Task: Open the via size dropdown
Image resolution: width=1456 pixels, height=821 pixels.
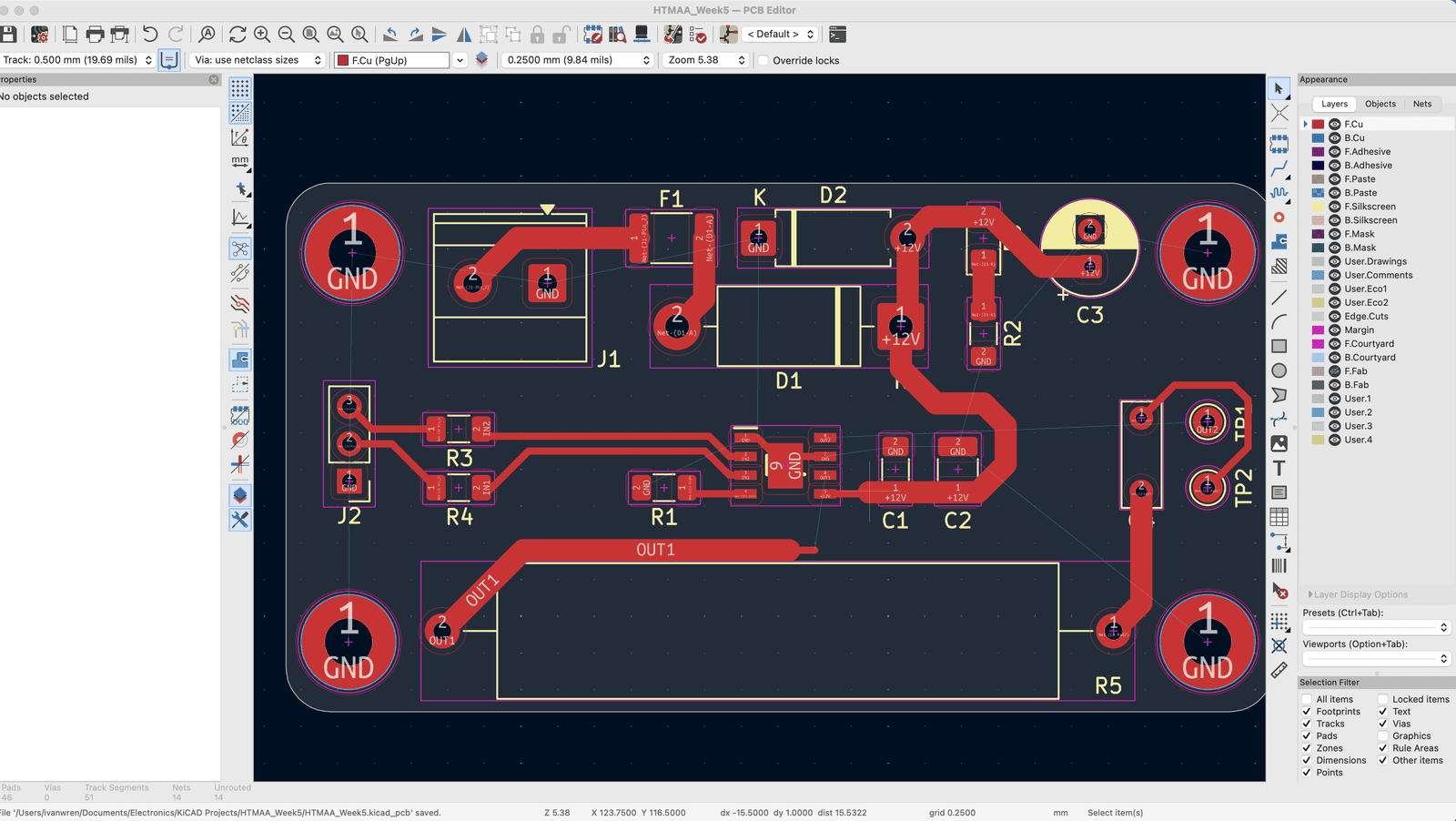Action: click(258, 60)
